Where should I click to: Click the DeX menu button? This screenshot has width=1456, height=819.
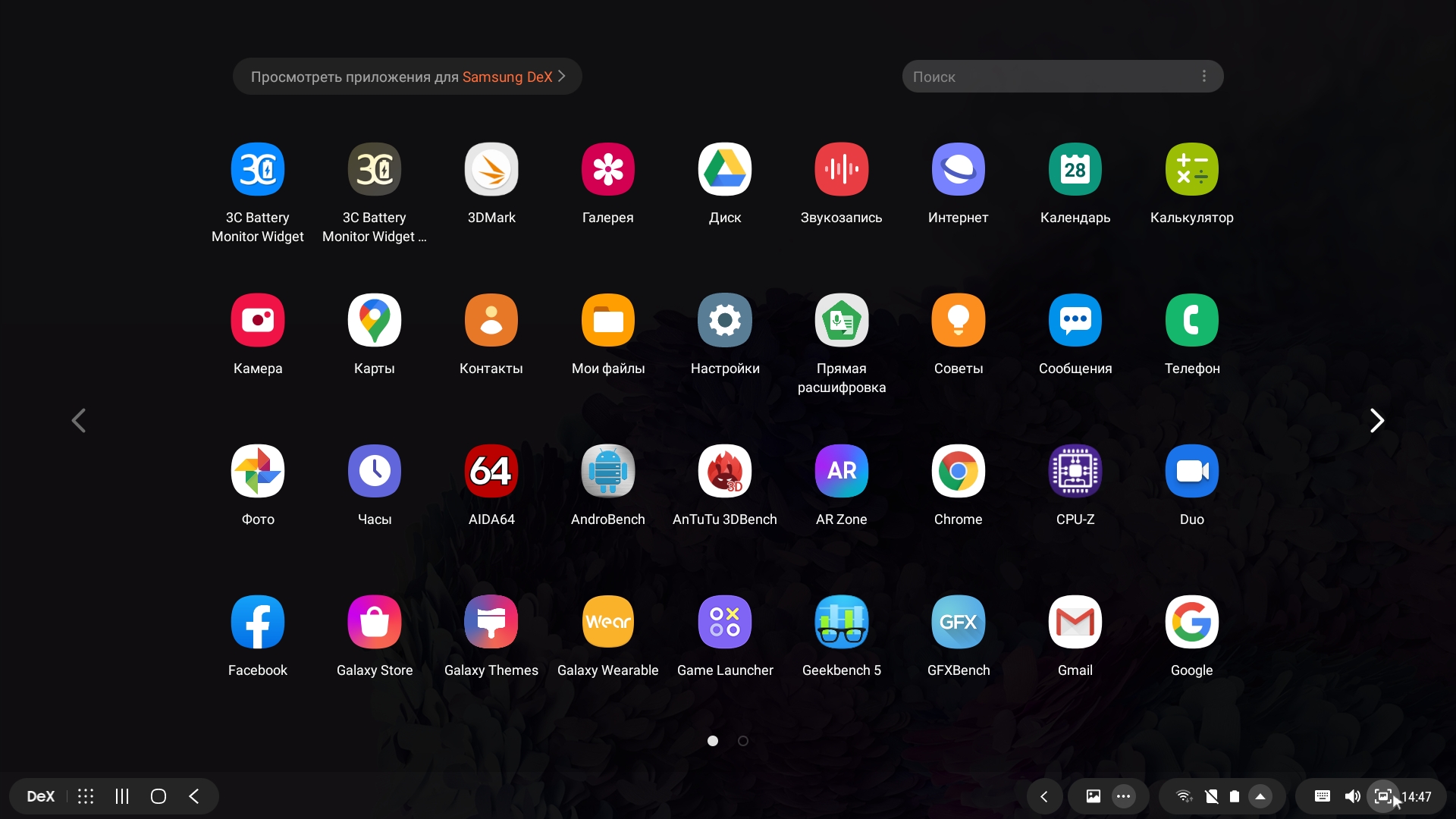click(x=40, y=796)
